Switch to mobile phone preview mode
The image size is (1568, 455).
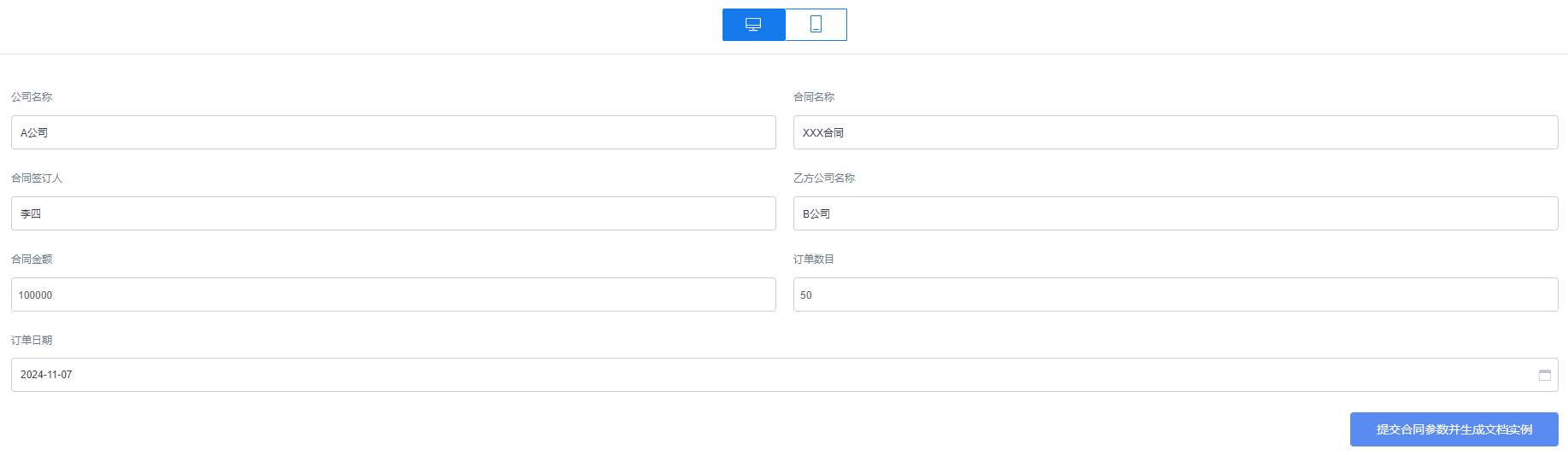pyautogui.click(x=816, y=25)
